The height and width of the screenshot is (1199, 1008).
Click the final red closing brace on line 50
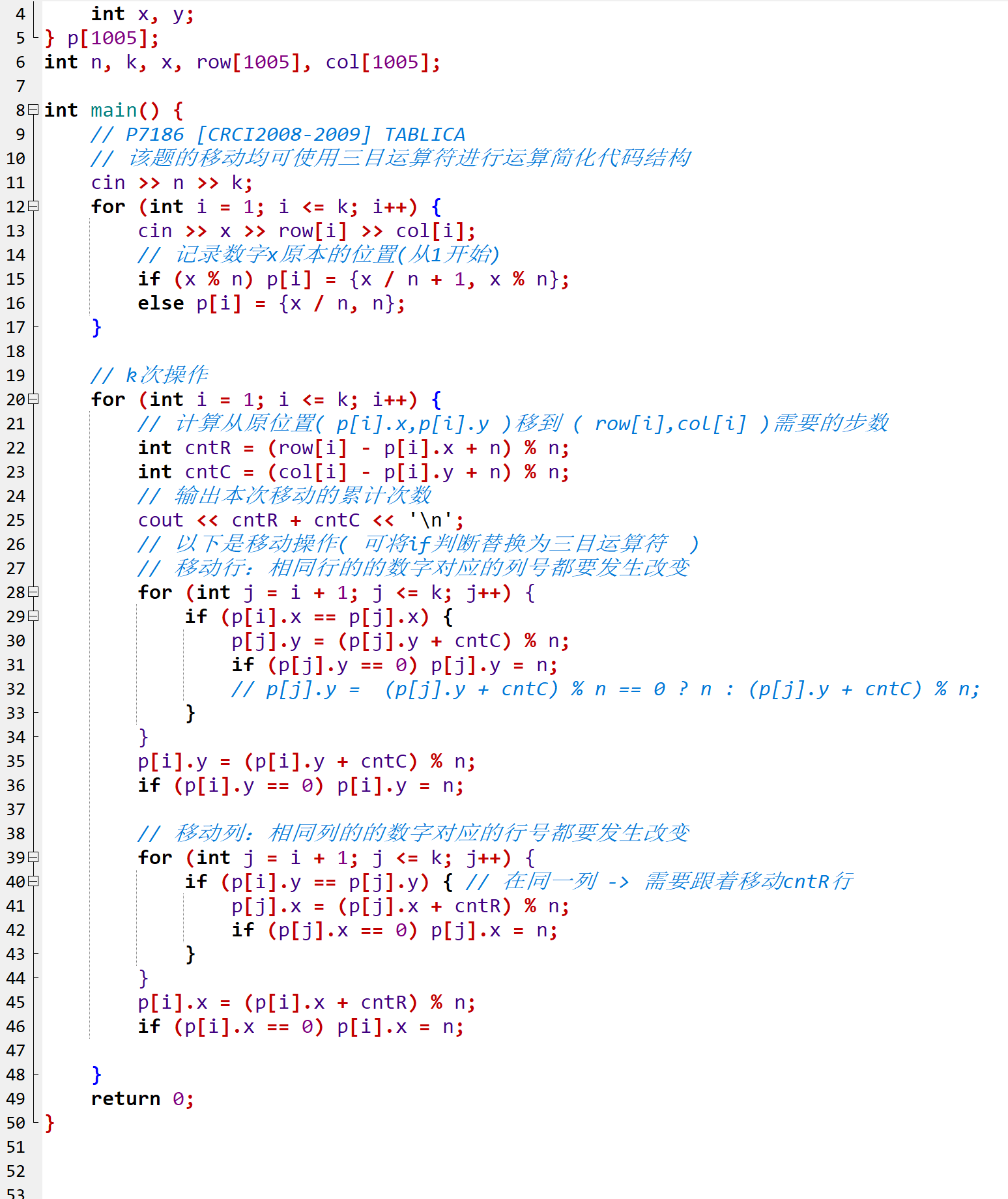(50, 1123)
